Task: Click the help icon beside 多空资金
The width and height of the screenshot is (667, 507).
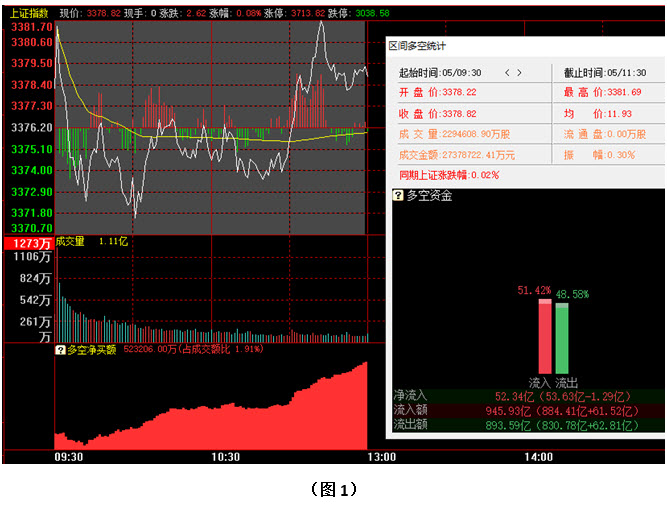Action: click(x=398, y=195)
